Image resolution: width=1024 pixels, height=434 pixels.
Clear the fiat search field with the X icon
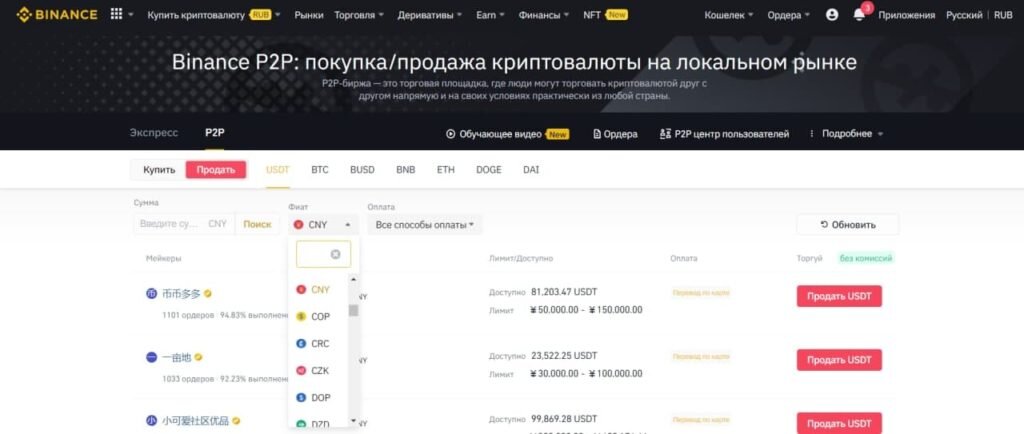coord(336,255)
